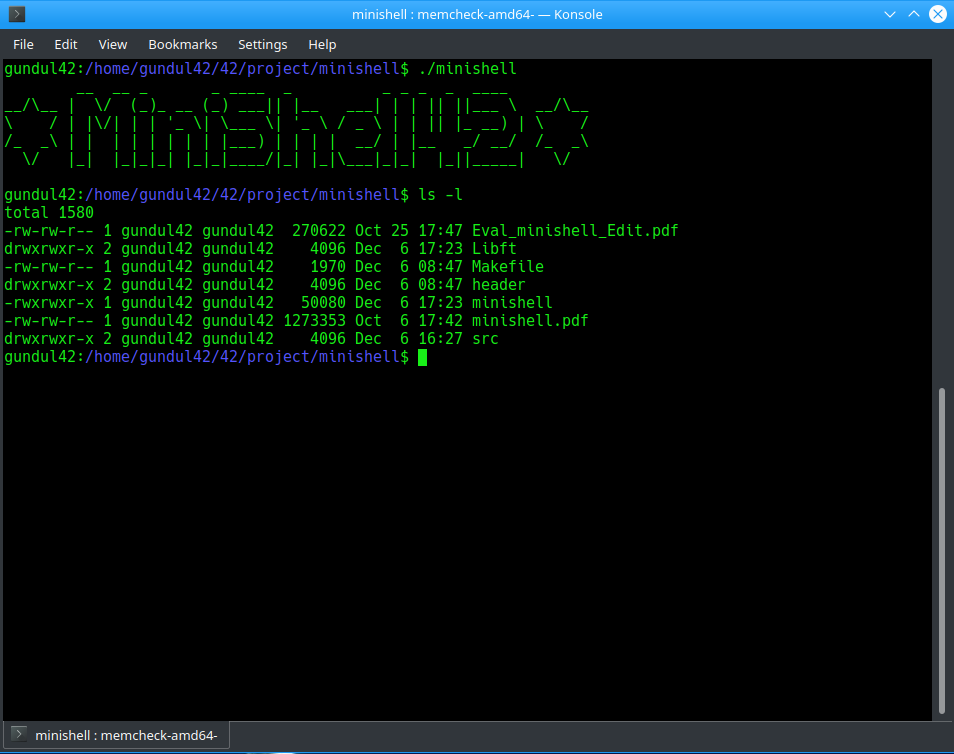954x754 pixels.
Task: Select Eval_minishell_Edit.pdf in the file listing
Action: point(575,230)
